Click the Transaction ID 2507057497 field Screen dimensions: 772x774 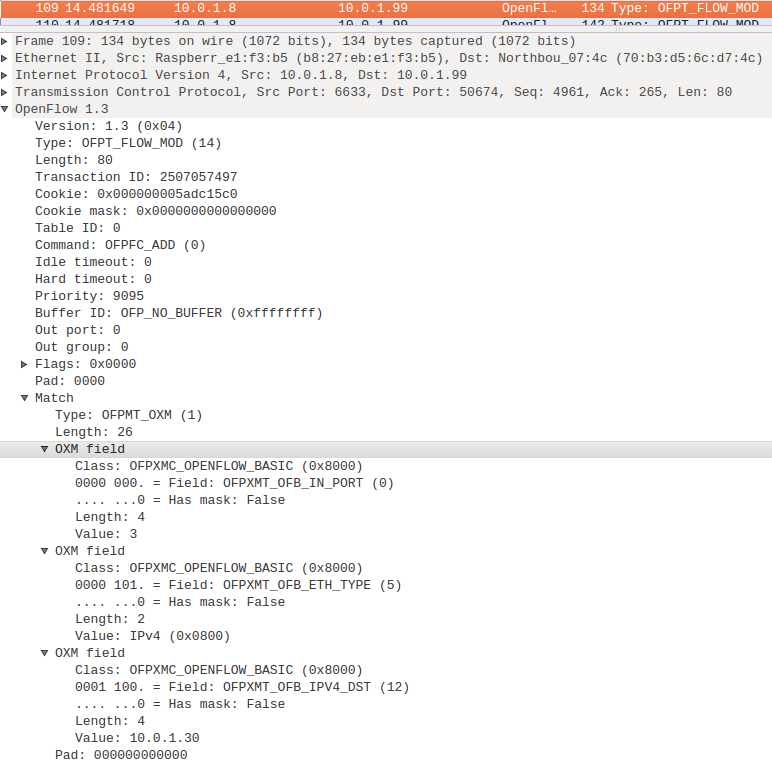point(136,177)
